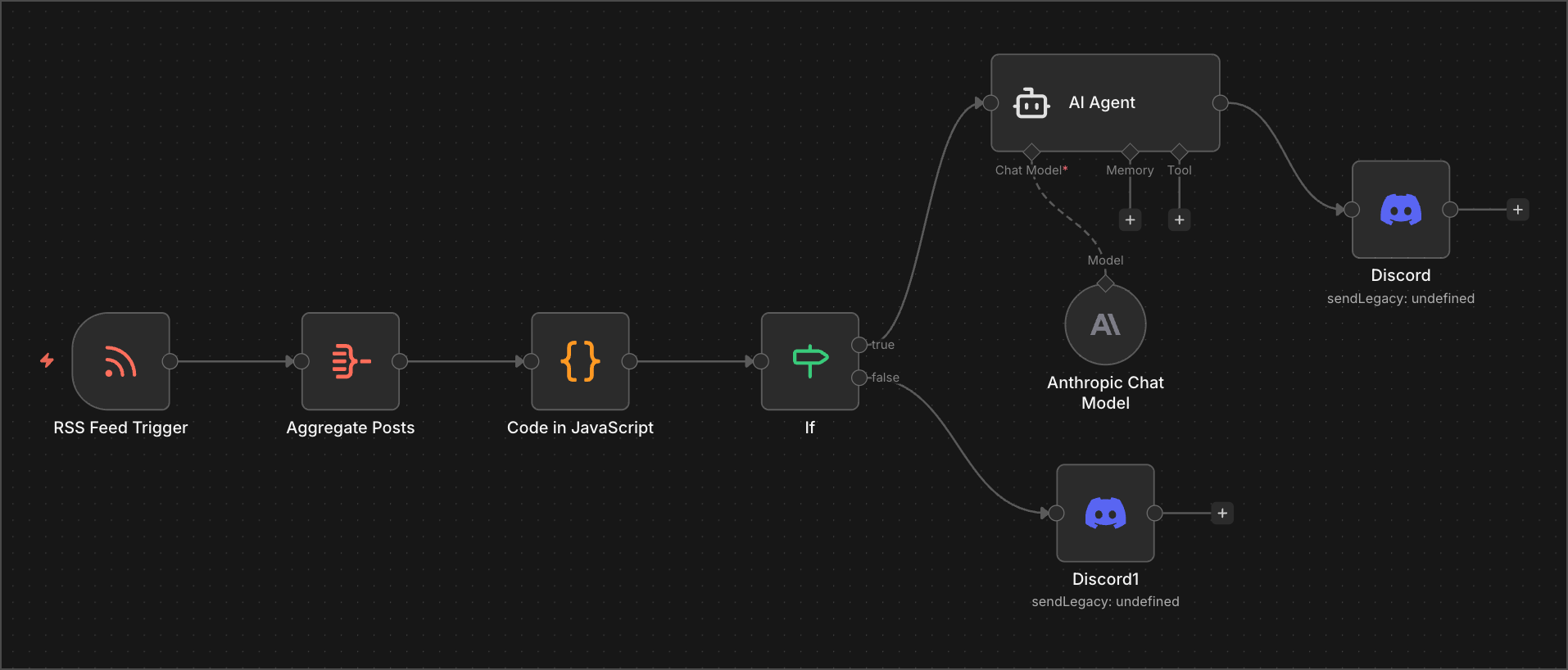This screenshot has width=1568, height=670.
Task: Open the Code in JavaScript node
Action: [580, 361]
